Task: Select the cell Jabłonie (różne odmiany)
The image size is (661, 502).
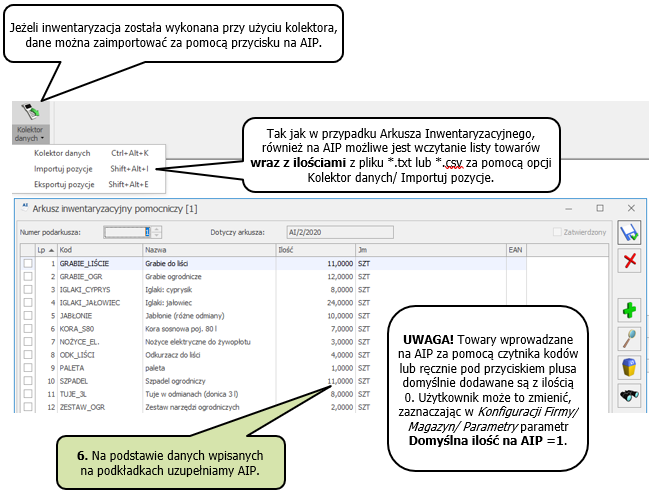Action: click(209, 316)
